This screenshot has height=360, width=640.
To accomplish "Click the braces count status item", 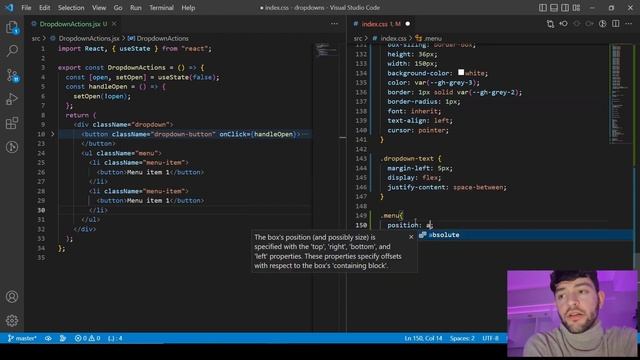I will point(116,338).
